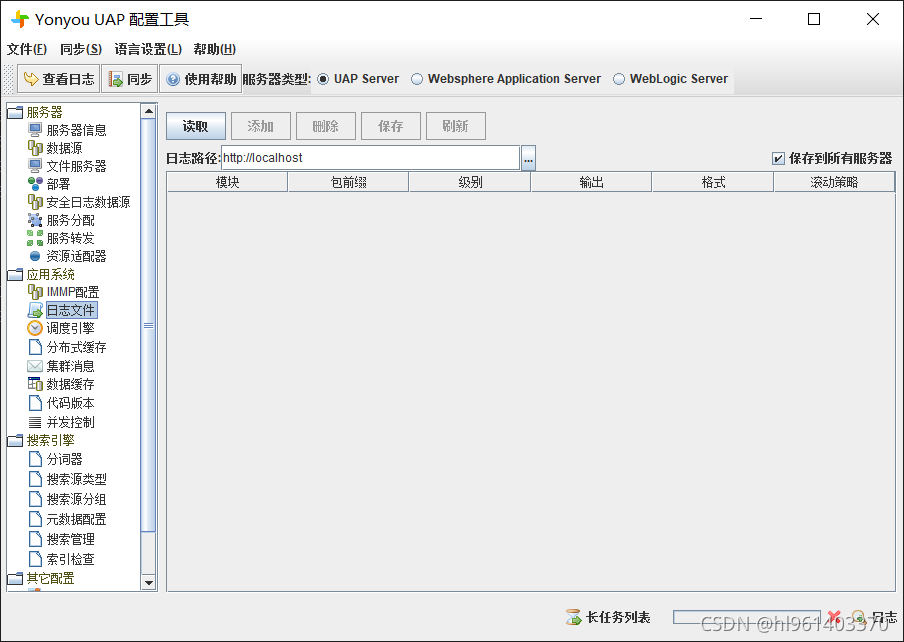Image resolution: width=904 pixels, height=642 pixels.
Task: Click the 查看日志 toolbar icon
Action: coord(31,79)
